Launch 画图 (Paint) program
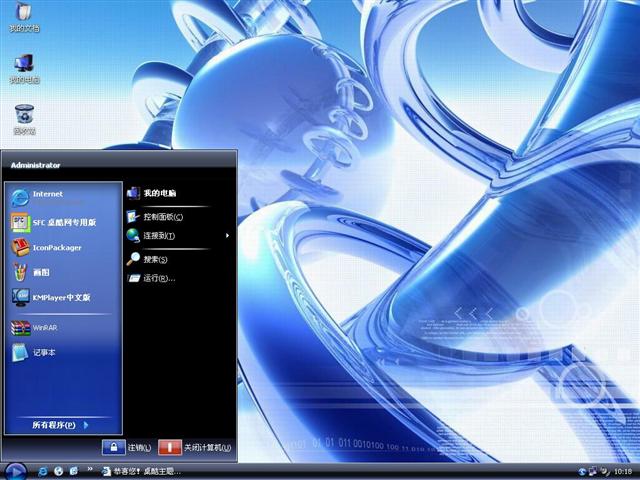The width and height of the screenshot is (640, 480). tap(40, 272)
